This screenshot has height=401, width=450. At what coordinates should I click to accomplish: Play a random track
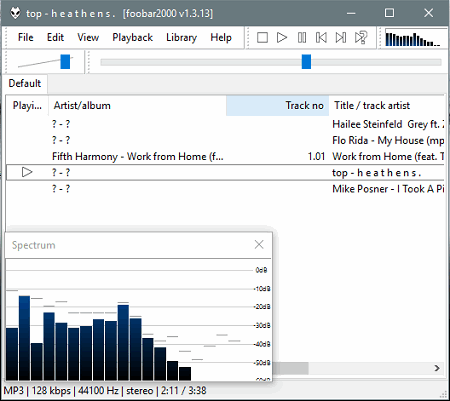coord(361,37)
